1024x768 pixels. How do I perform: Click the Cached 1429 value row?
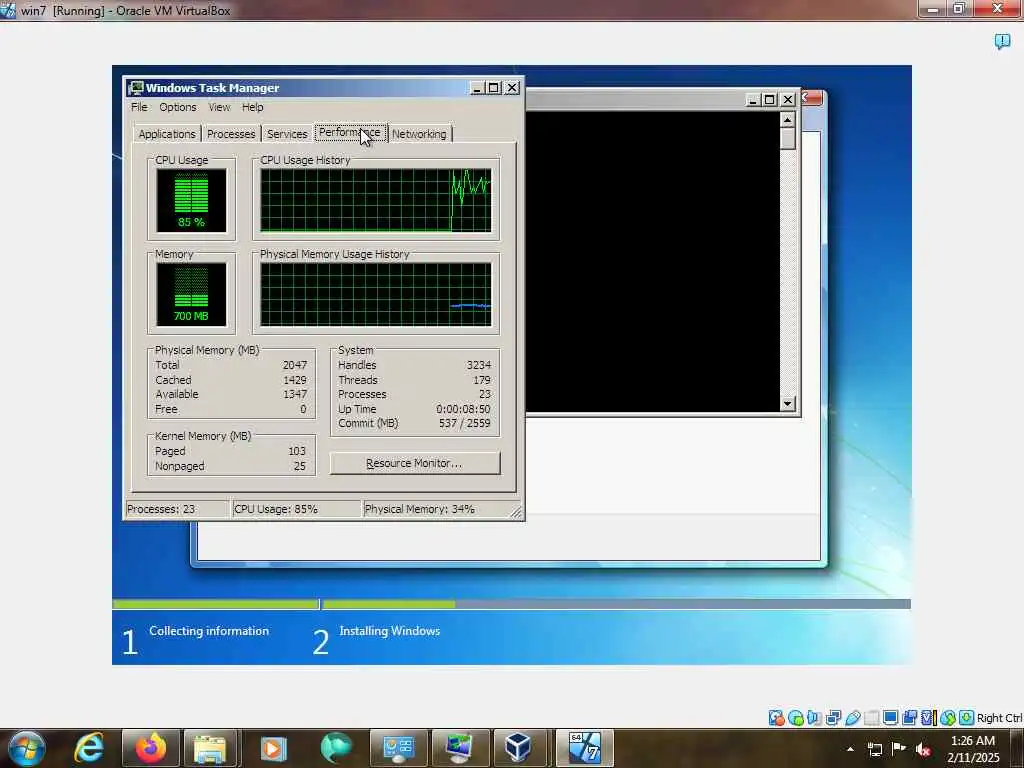pyautogui.click(x=231, y=380)
